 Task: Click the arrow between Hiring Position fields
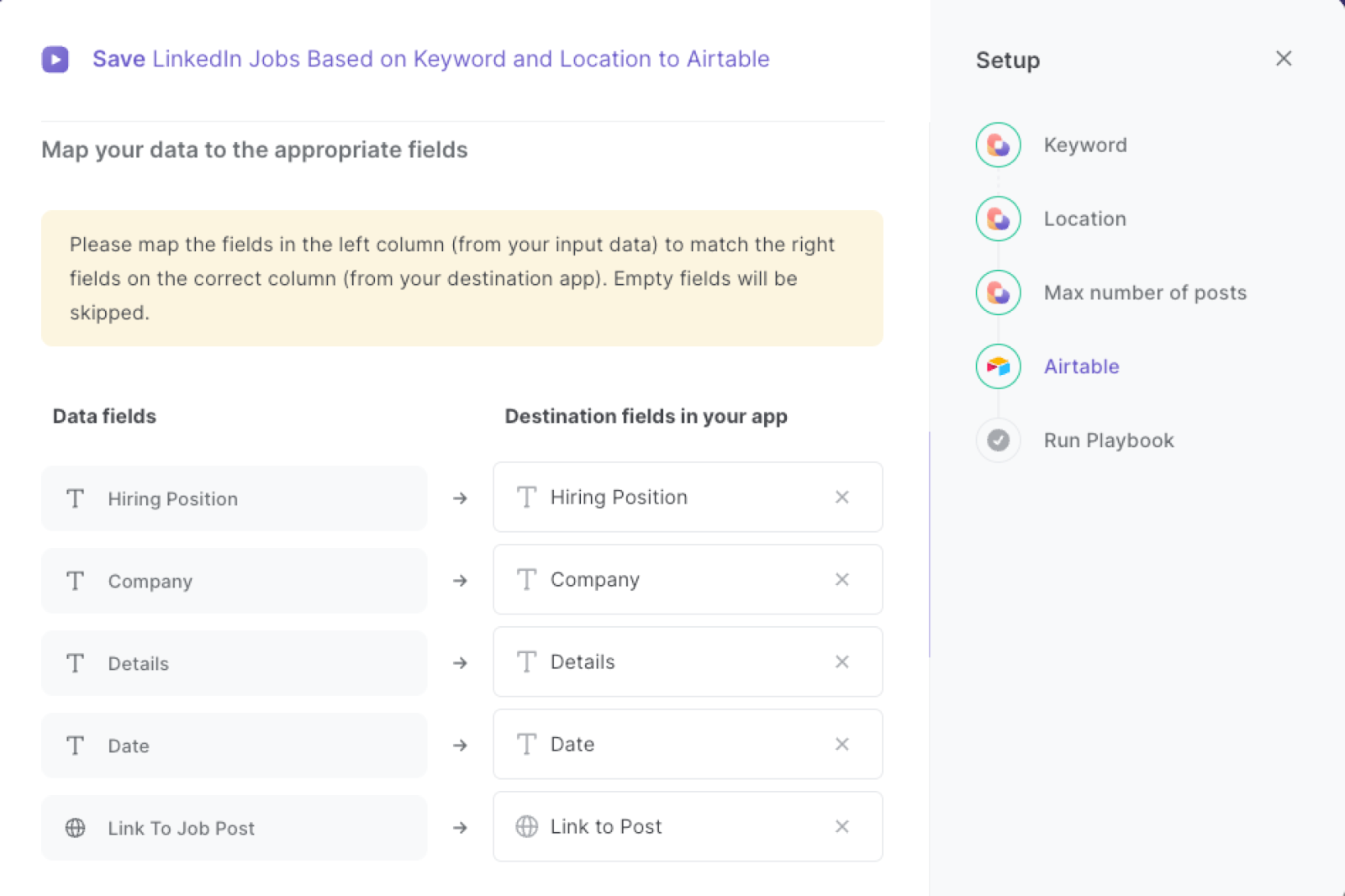[x=460, y=499]
